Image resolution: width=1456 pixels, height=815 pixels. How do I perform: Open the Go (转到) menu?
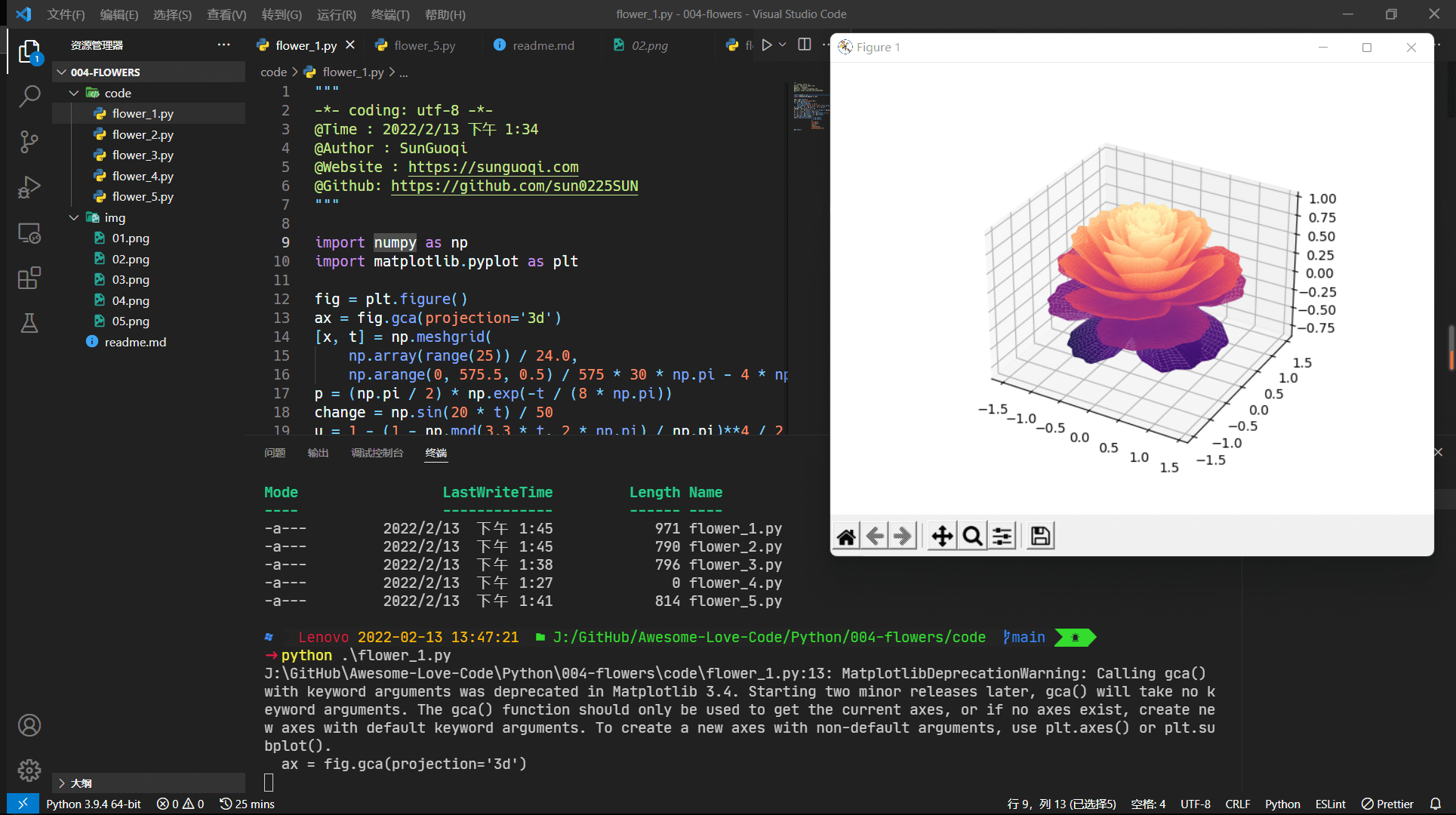[x=282, y=14]
